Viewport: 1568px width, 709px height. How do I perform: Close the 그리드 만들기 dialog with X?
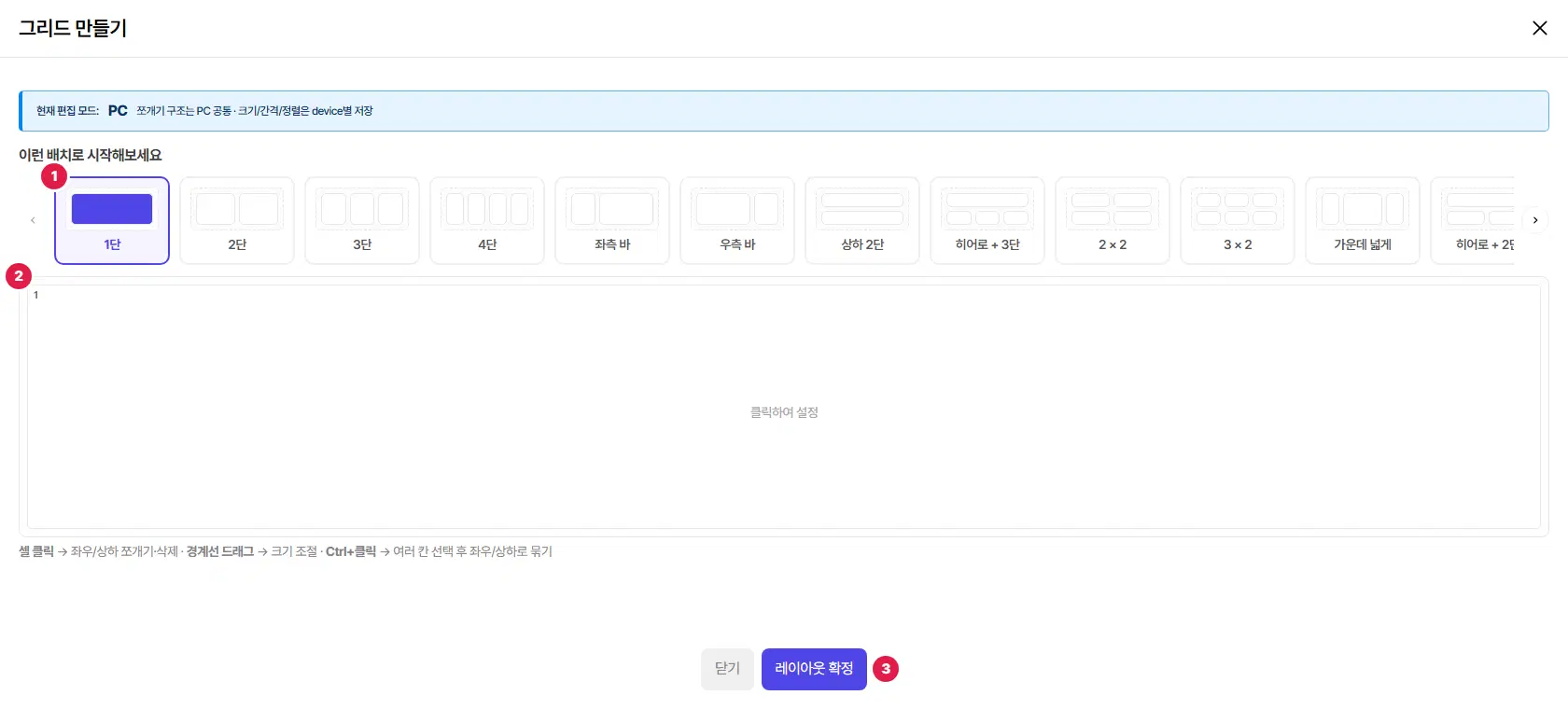(x=1540, y=28)
